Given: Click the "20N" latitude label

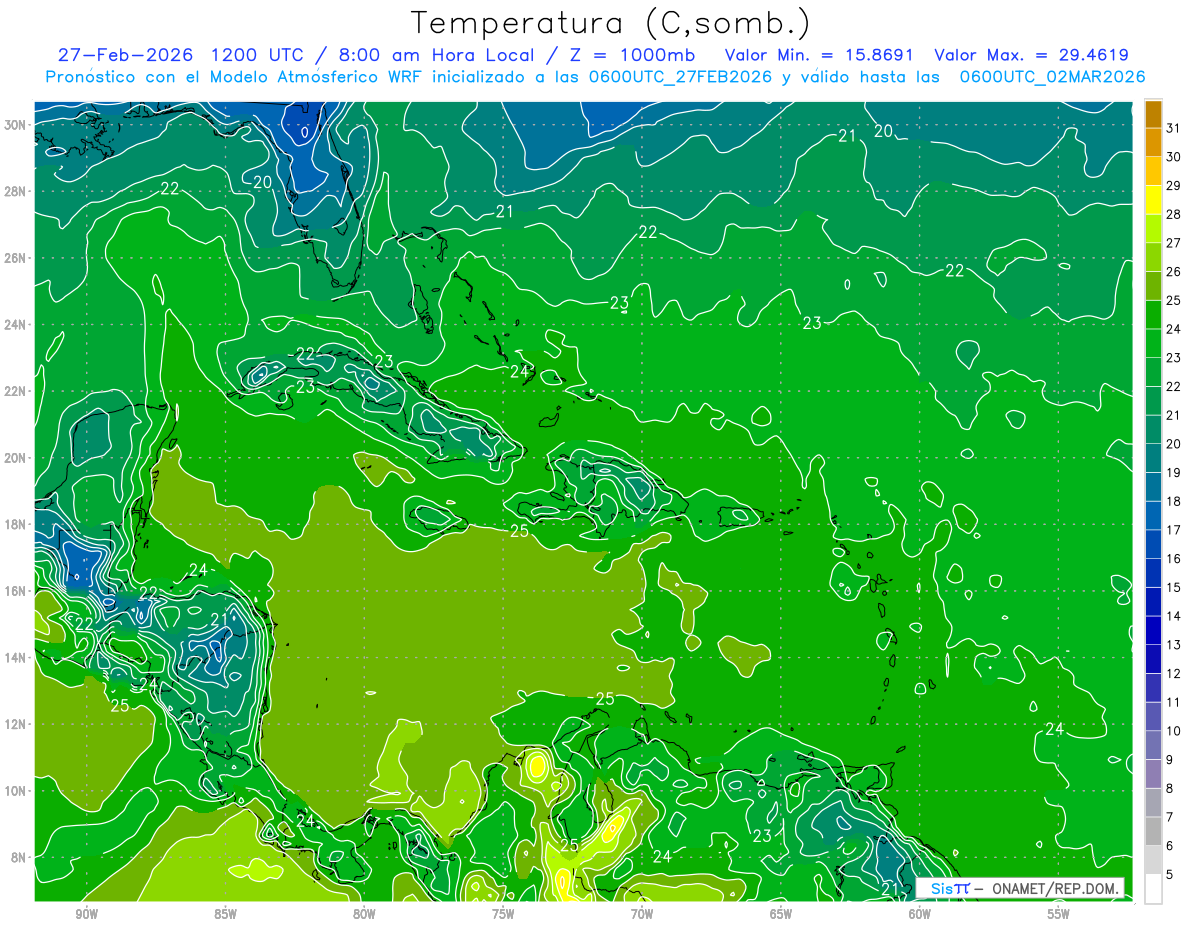Looking at the screenshot, I should tap(15, 458).
